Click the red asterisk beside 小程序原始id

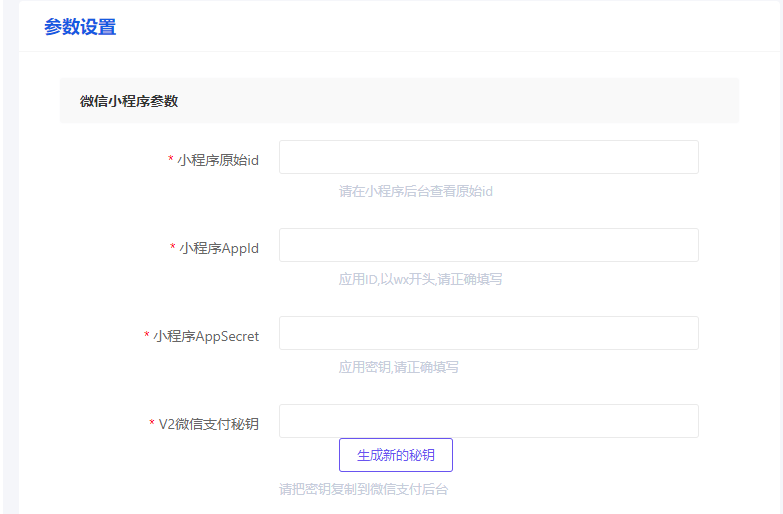coord(171,160)
